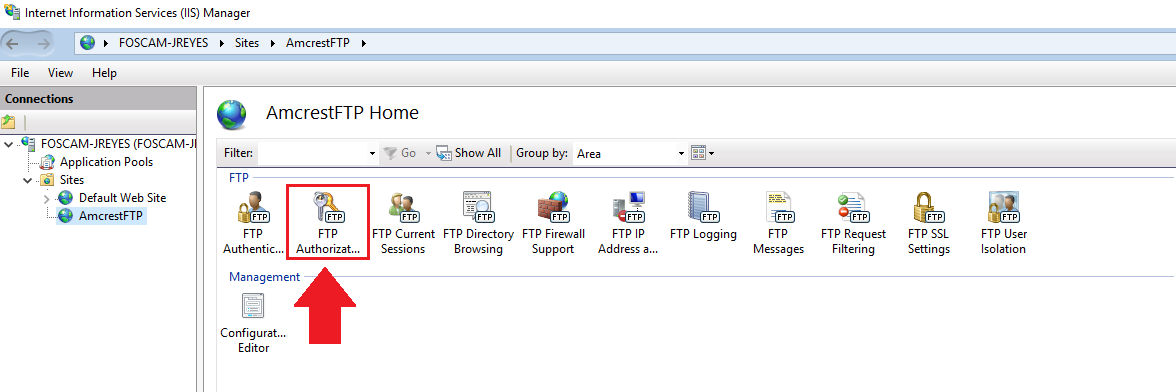Open FTP Current Sessions feature
Image resolution: width=1176 pixels, height=392 pixels.
pyautogui.click(x=404, y=223)
